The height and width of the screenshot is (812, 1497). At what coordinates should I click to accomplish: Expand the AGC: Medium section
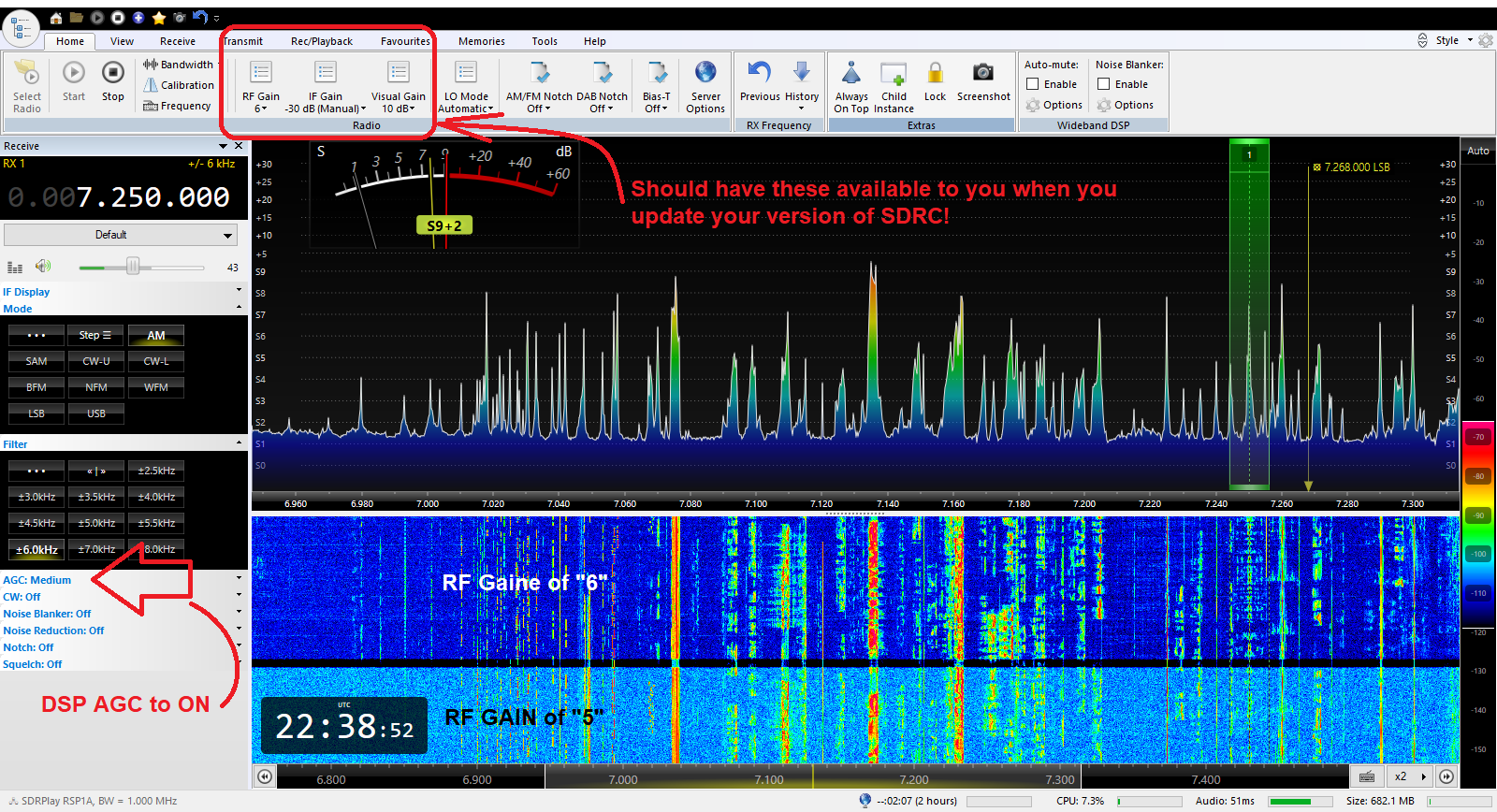pyautogui.click(x=37, y=580)
